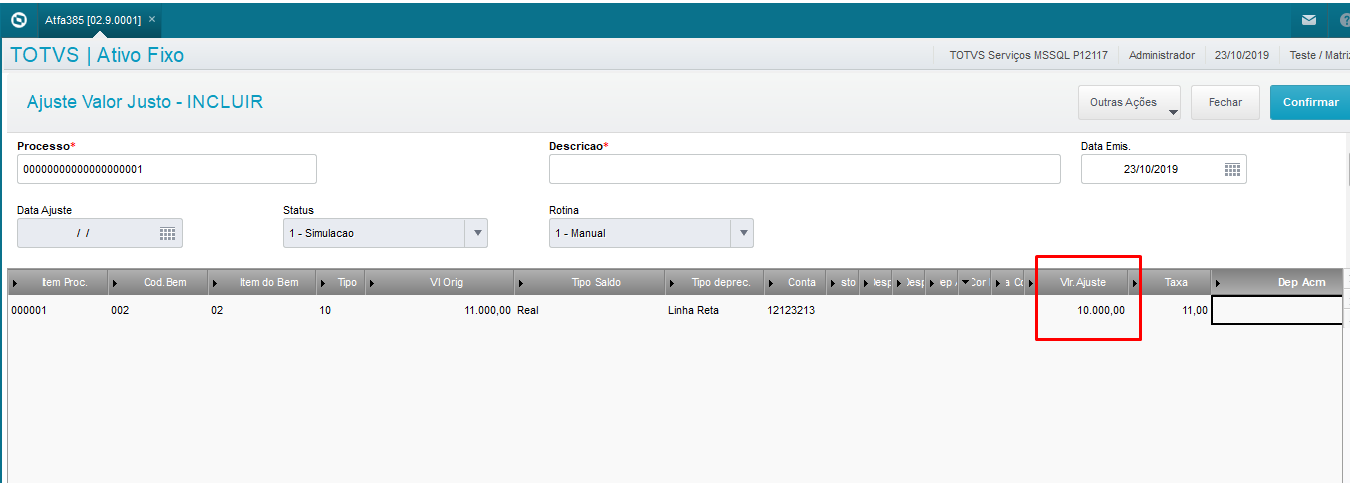
Task: Expand the Status dropdown
Action: coord(476,233)
